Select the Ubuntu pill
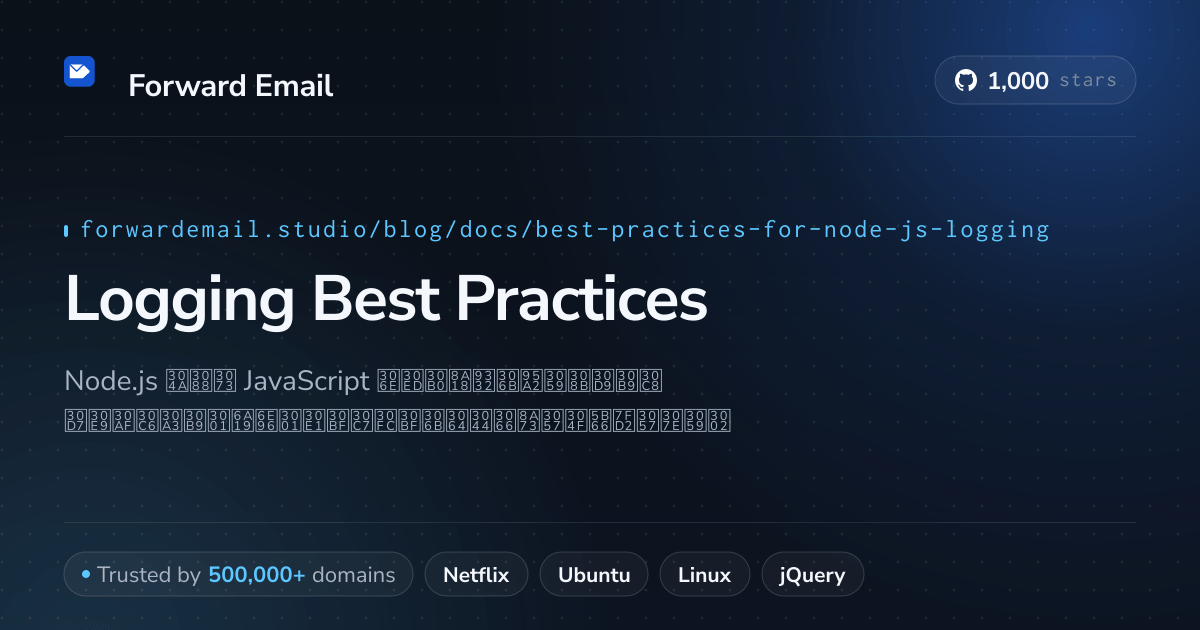Viewport: 1200px width, 630px height. [x=594, y=575]
